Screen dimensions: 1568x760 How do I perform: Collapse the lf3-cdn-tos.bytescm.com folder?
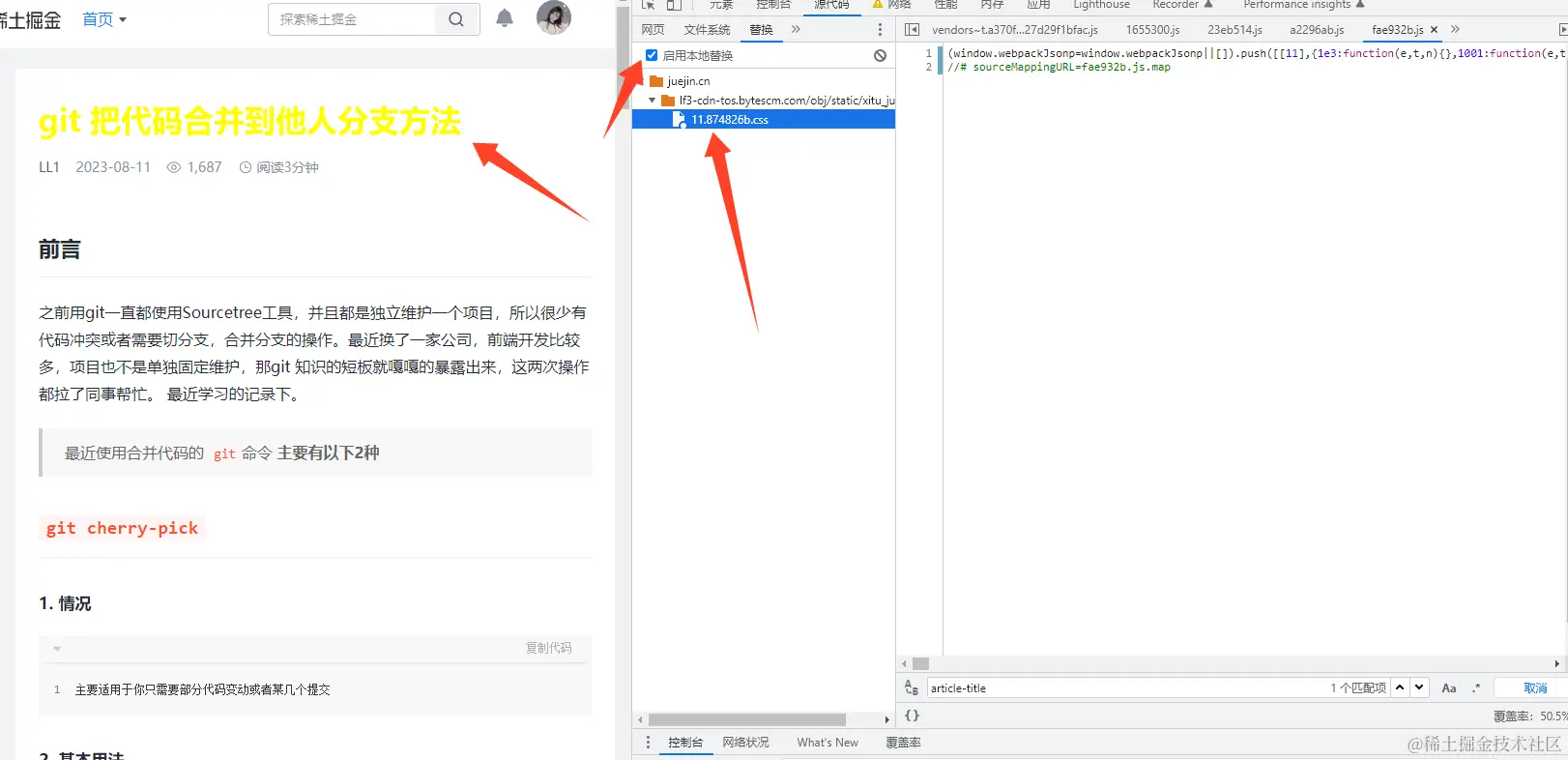point(653,101)
